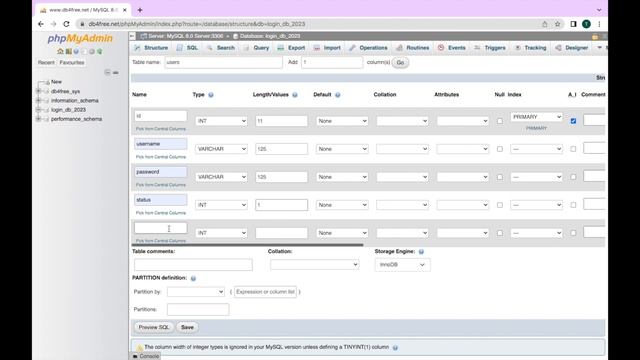The image size is (640, 360).
Task: Toggle Null checkbox for id column
Action: pos(500,121)
